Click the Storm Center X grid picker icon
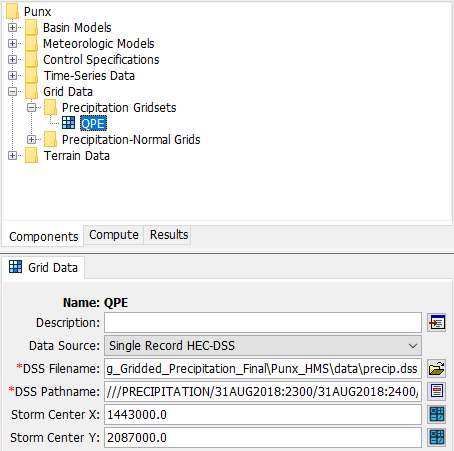This screenshot has width=454, height=451. click(x=437, y=414)
